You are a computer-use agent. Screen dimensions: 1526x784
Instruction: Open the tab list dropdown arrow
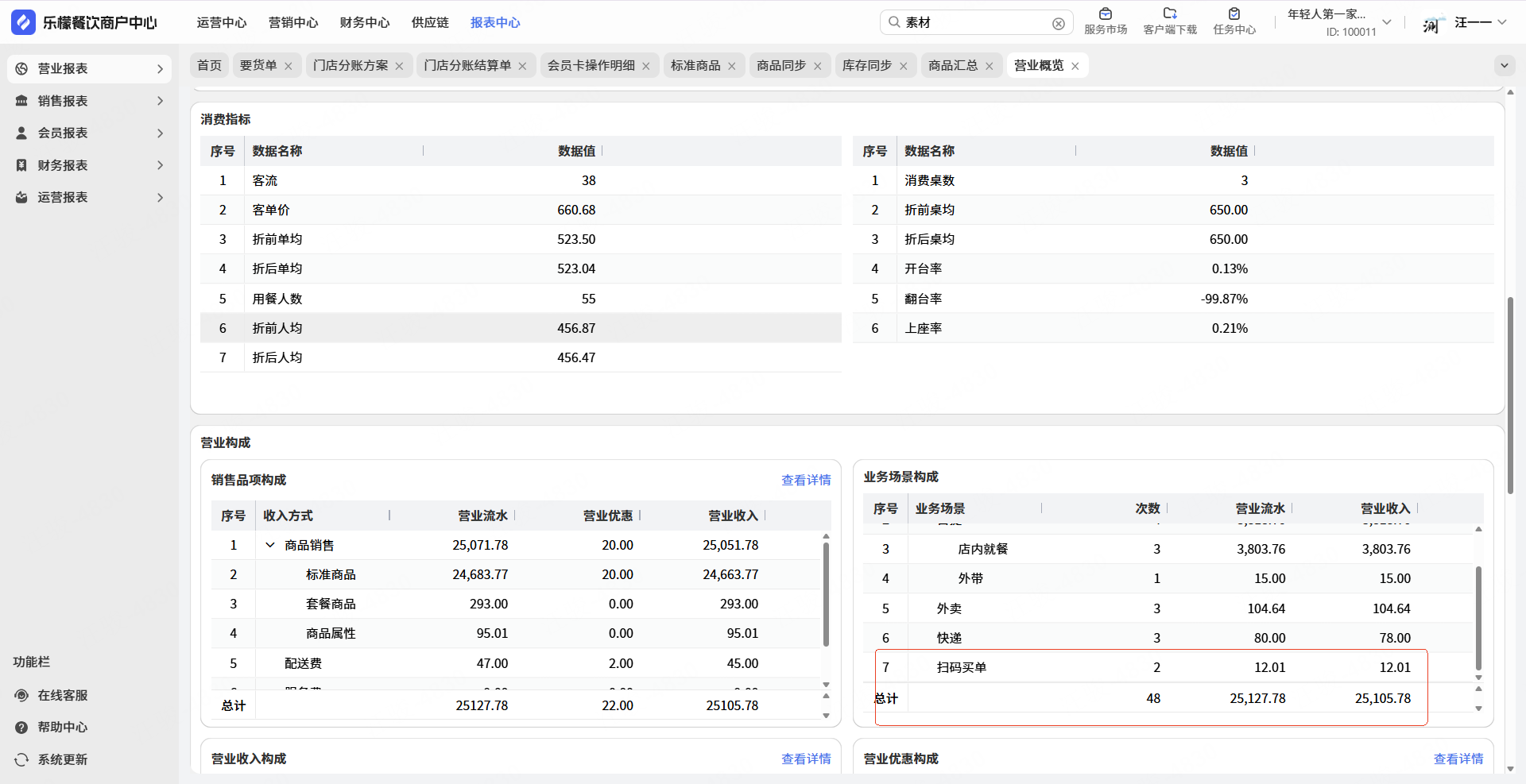point(1504,65)
